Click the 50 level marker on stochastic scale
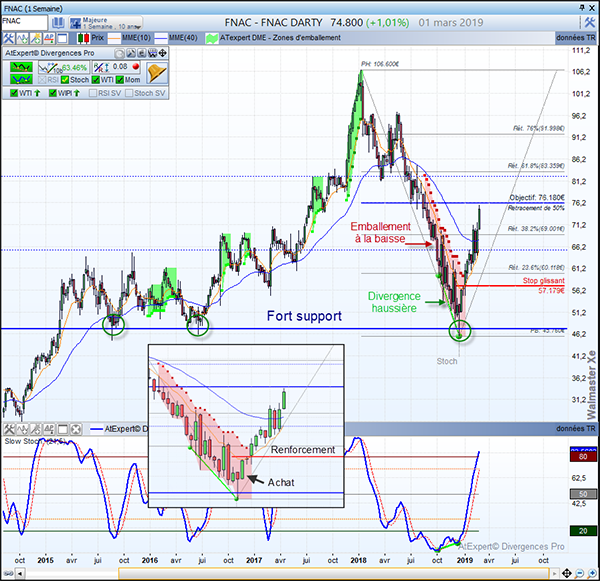 click(x=583, y=494)
